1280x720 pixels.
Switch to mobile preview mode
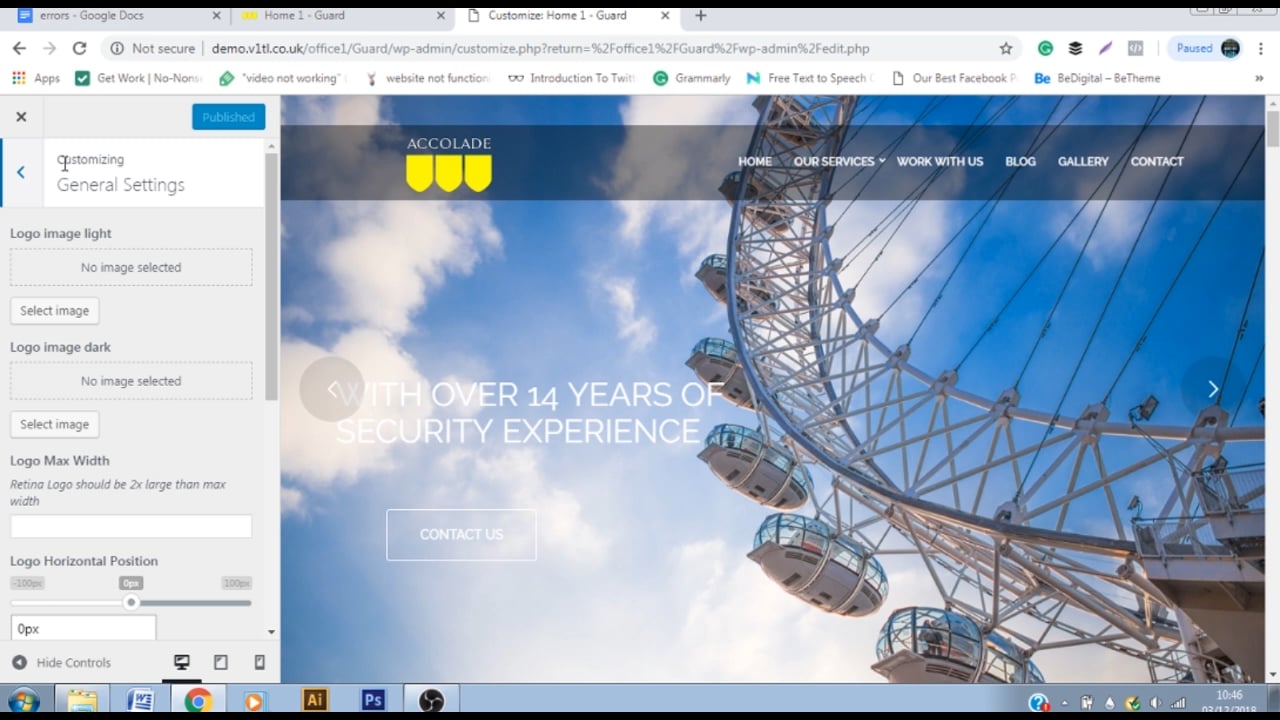259,662
